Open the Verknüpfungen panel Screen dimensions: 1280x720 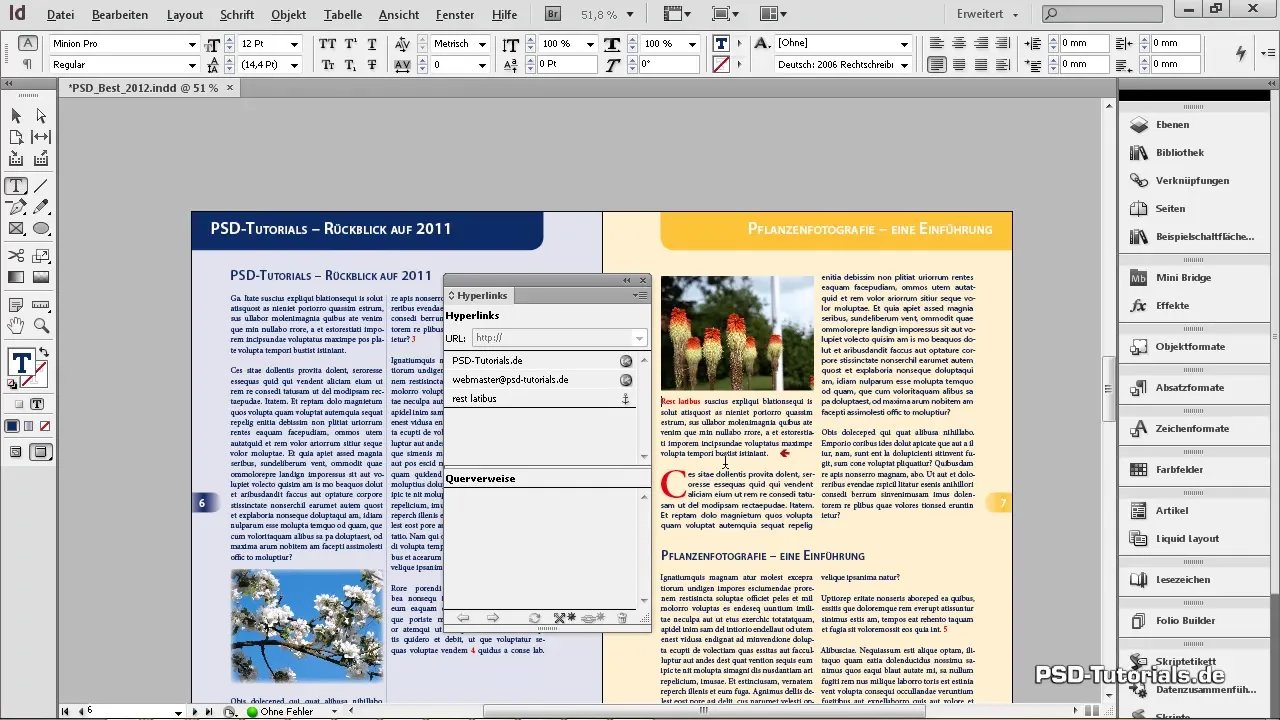pos(1192,181)
